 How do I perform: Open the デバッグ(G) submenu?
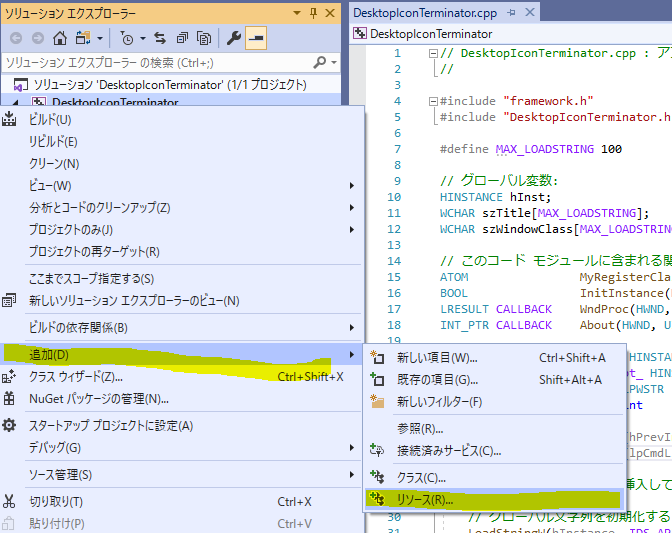pos(182,448)
